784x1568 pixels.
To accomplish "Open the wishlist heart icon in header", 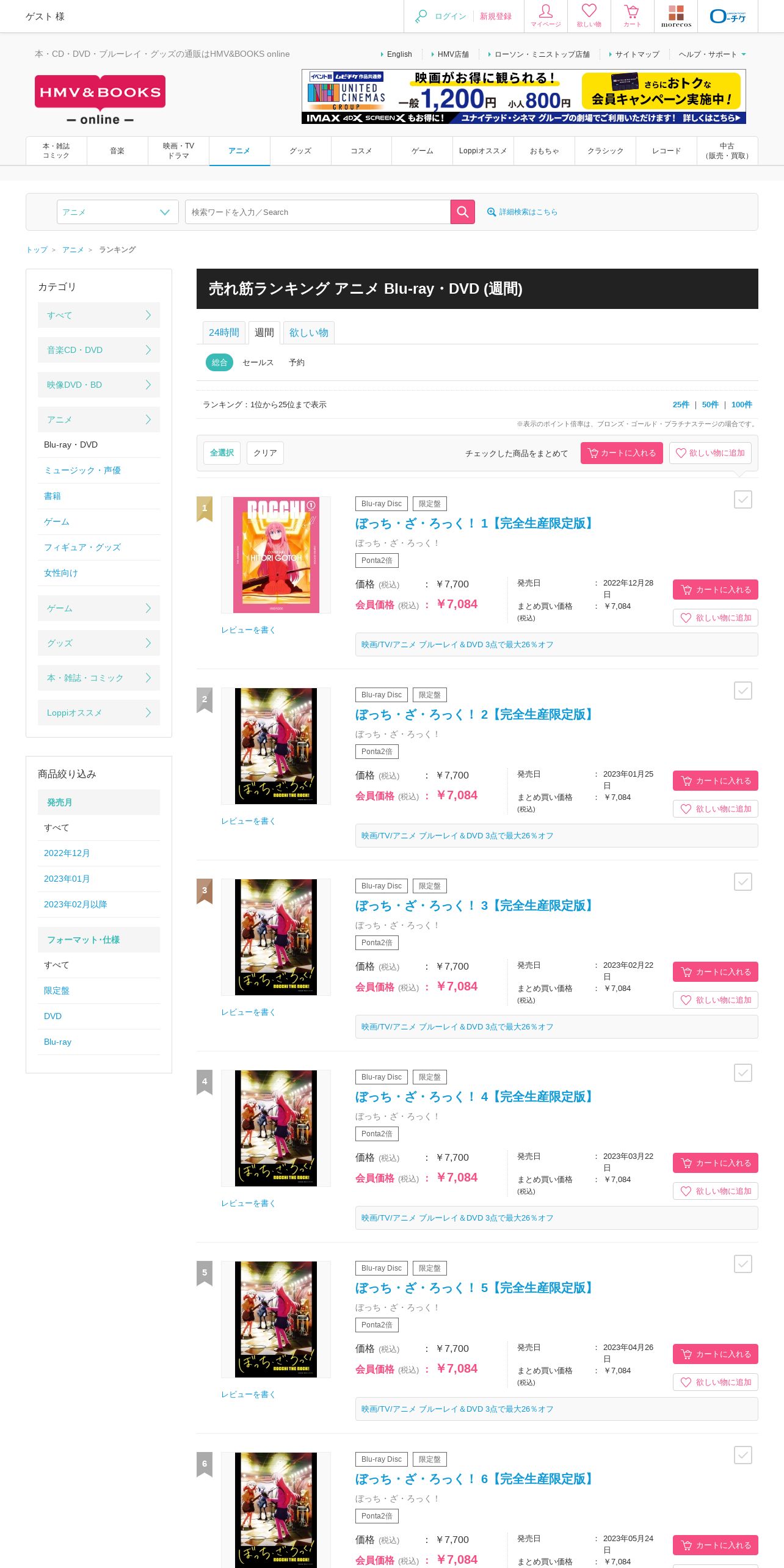I will pyautogui.click(x=589, y=16).
